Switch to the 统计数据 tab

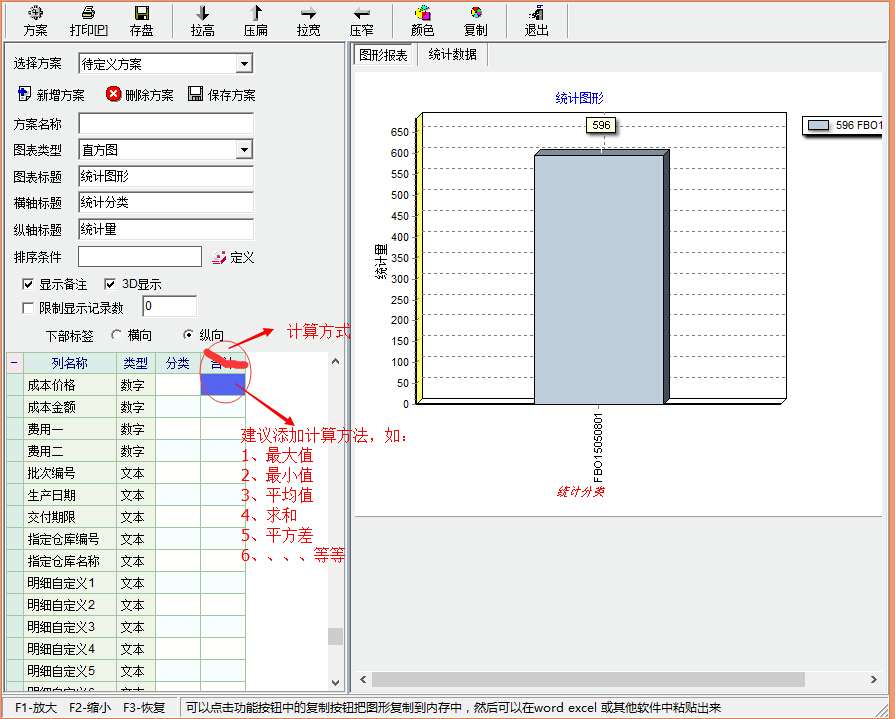(452, 55)
